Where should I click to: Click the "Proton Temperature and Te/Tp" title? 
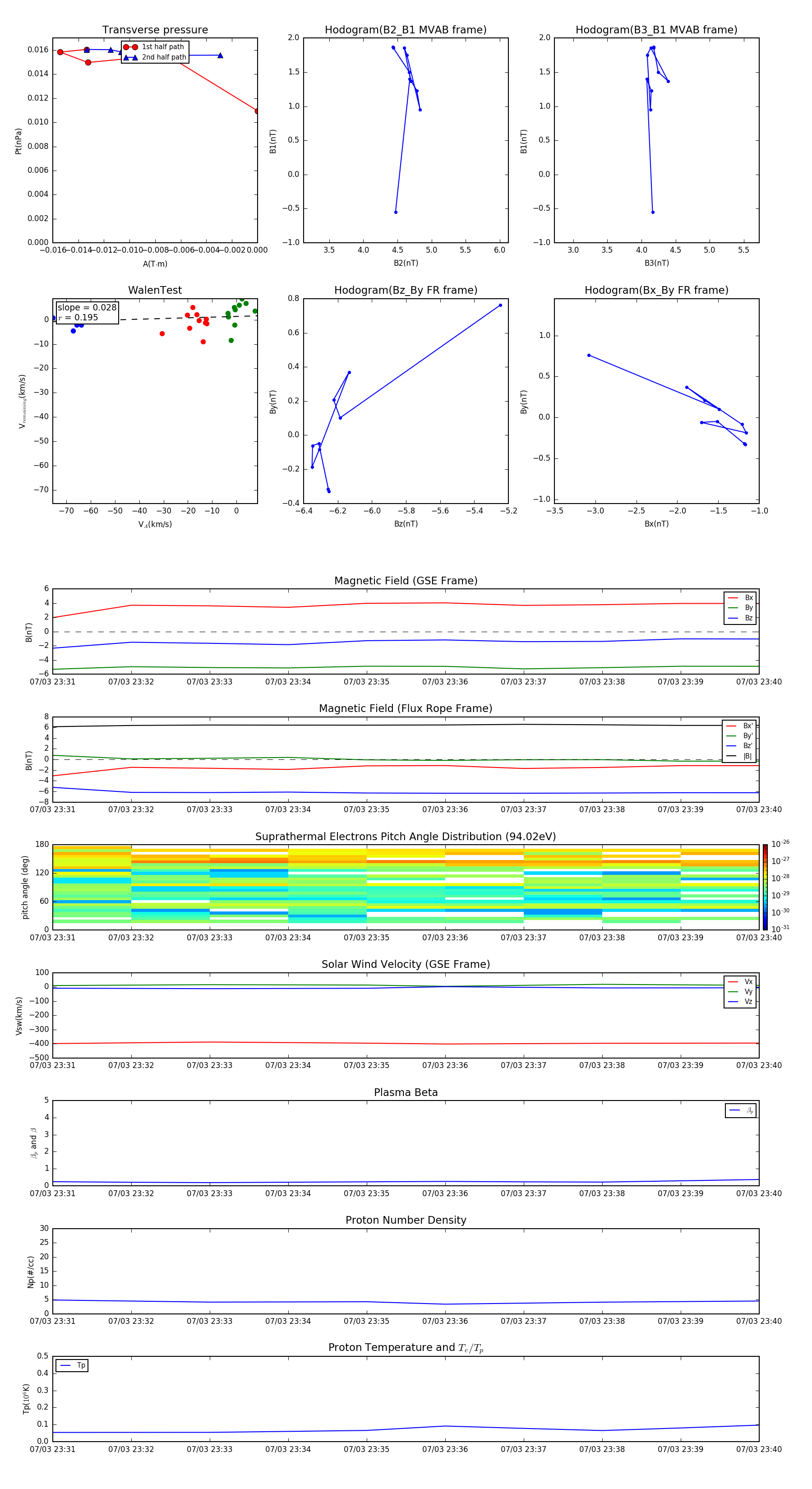[x=406, y=1348]
